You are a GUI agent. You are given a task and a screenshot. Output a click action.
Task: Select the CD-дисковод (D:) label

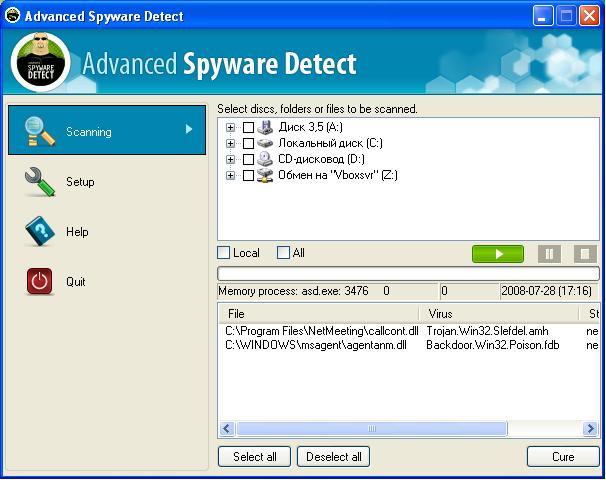click(x=321, y=159)
